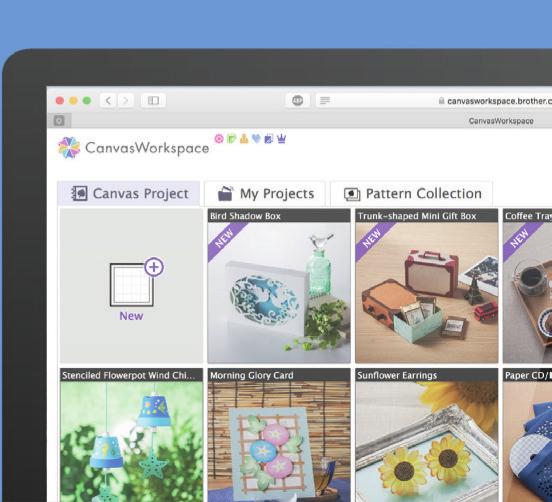552x502 pixels.
Task: Select the CanvasWorkspace browser tab
Action: 501,121
